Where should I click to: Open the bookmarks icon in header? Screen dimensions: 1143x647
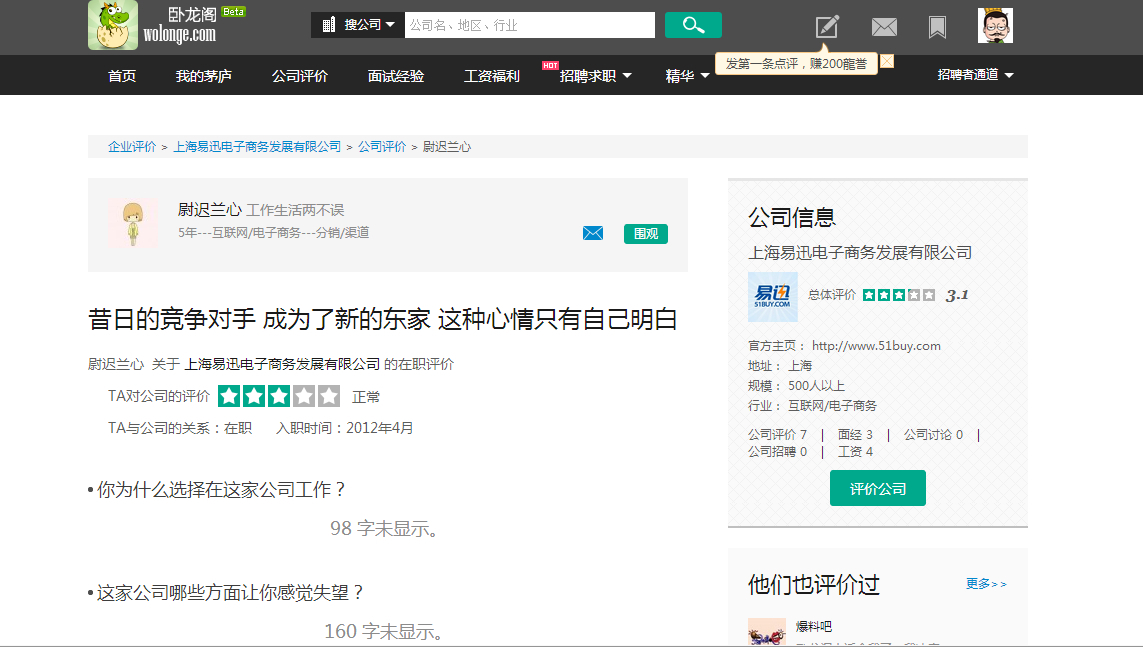(937, 27)
